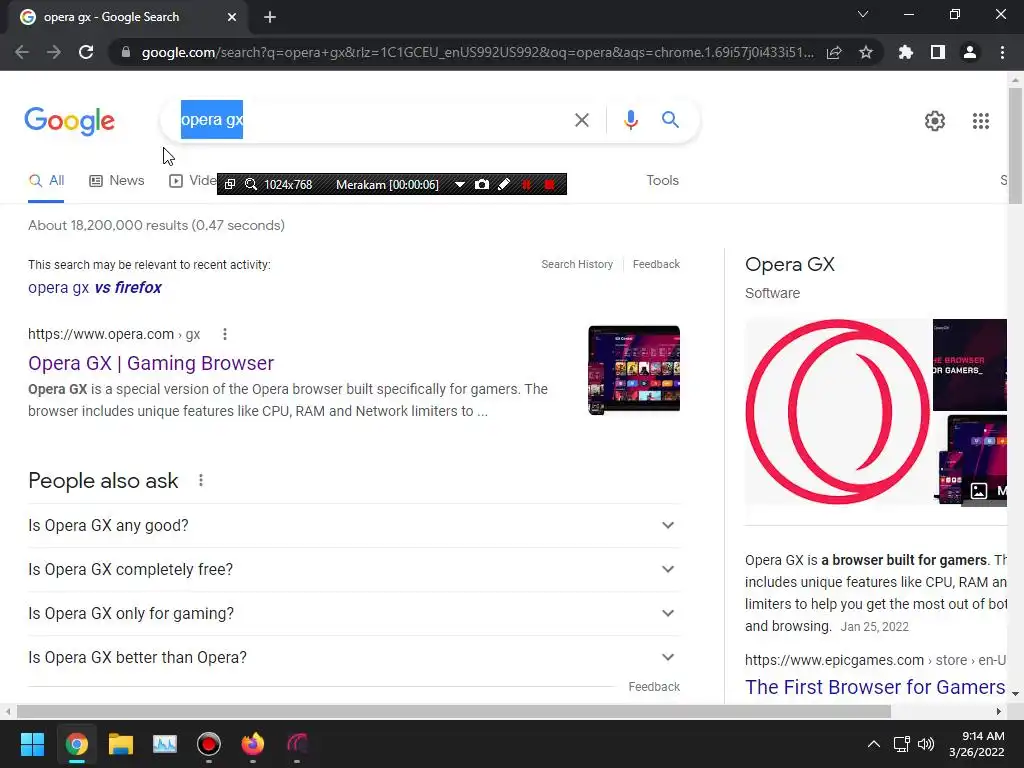Click the Opera GX result thumbnail image

[x=633, y=370]
